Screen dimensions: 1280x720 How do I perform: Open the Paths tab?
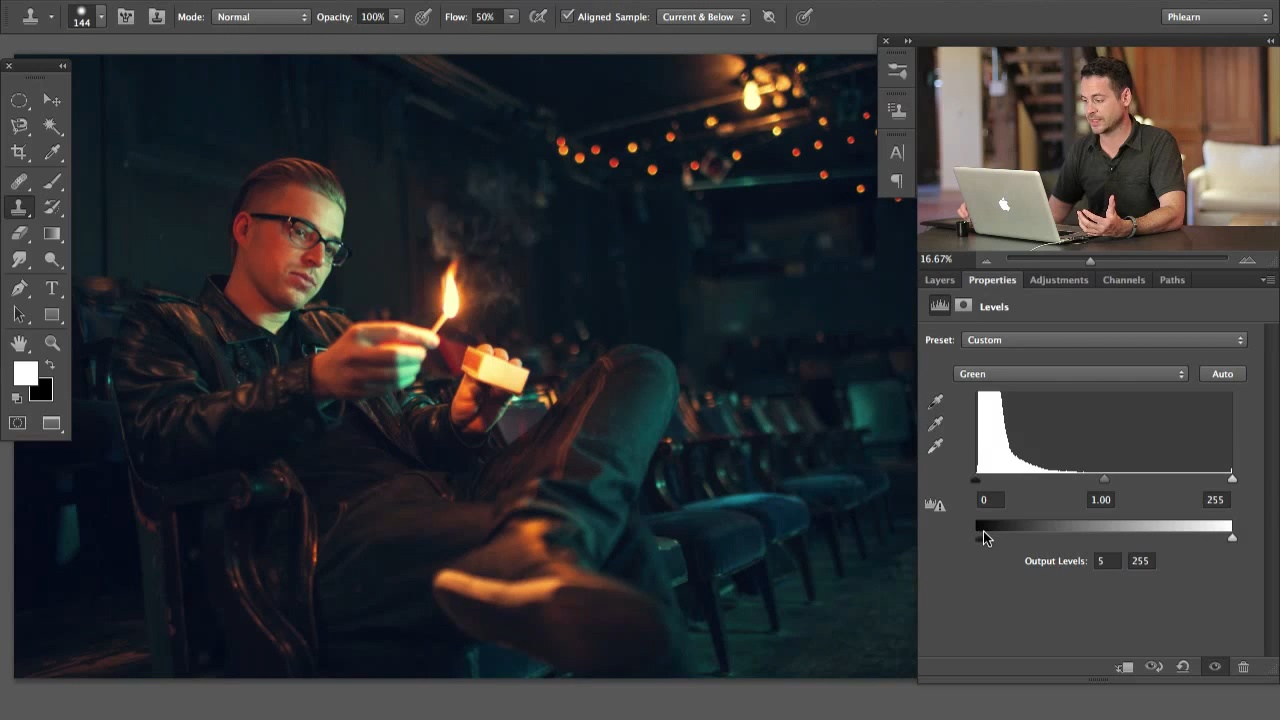[1172, 280]
